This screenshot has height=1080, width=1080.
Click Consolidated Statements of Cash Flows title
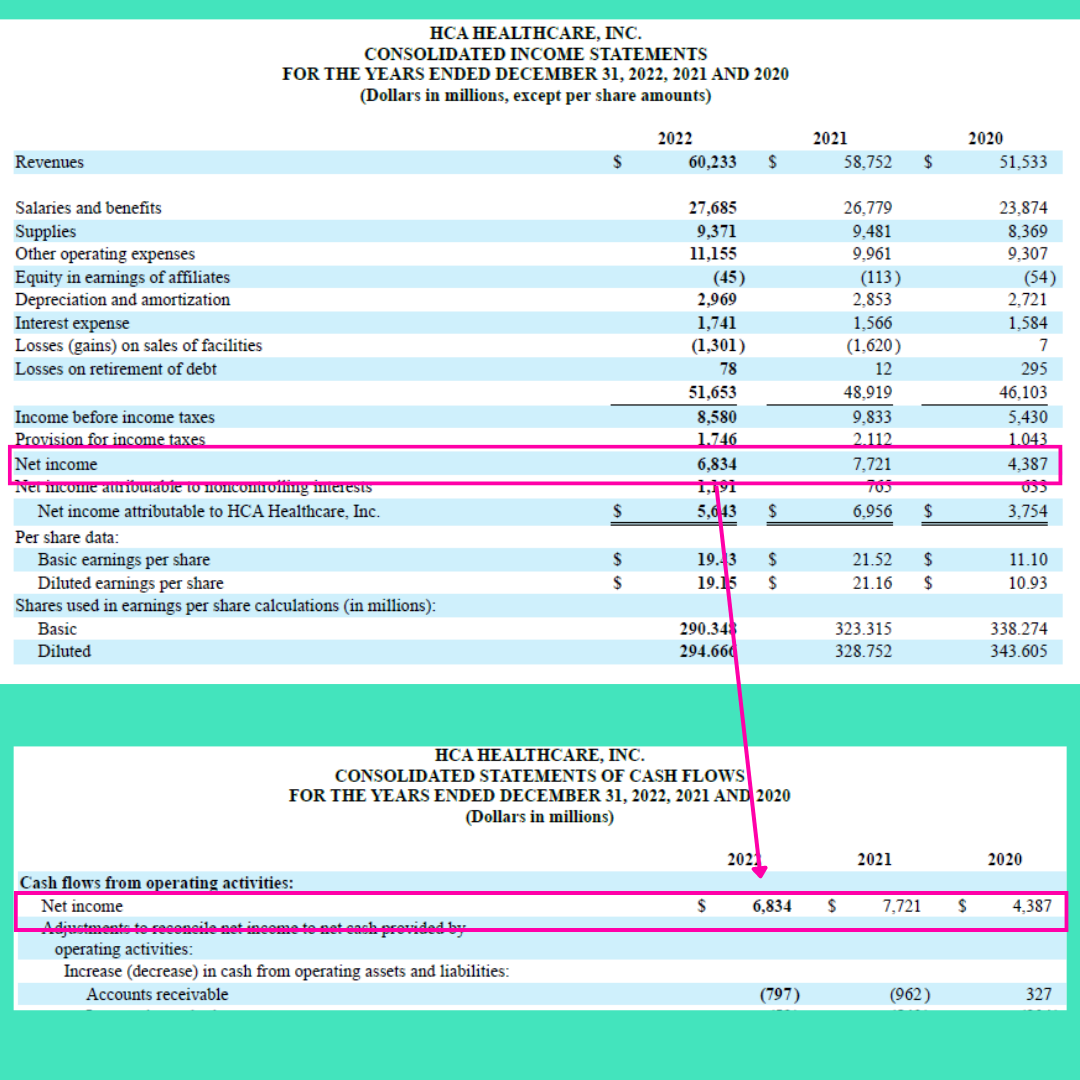[x=540, y=776]
